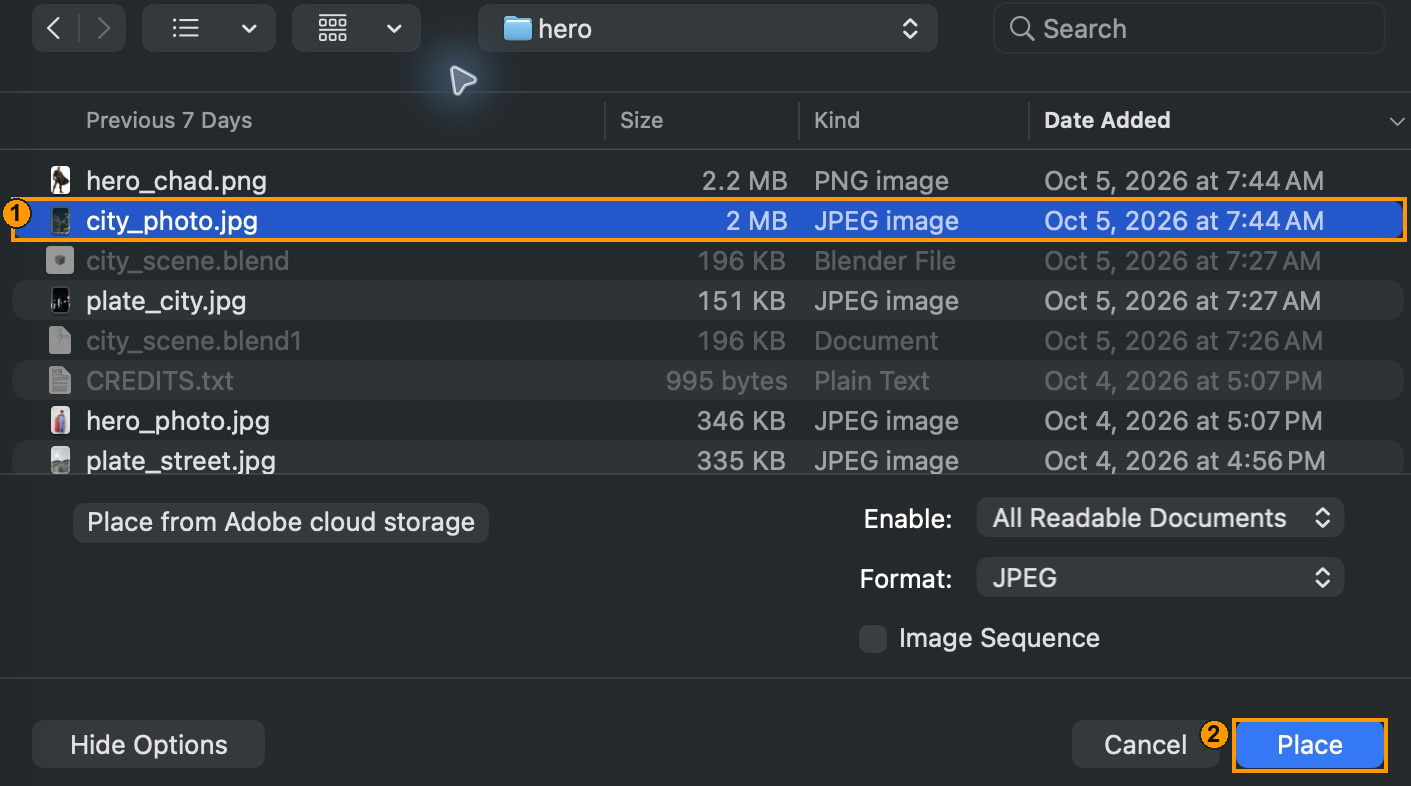
Task: Collapse the group with the Date Added chevron
Action: [1397, 122]
